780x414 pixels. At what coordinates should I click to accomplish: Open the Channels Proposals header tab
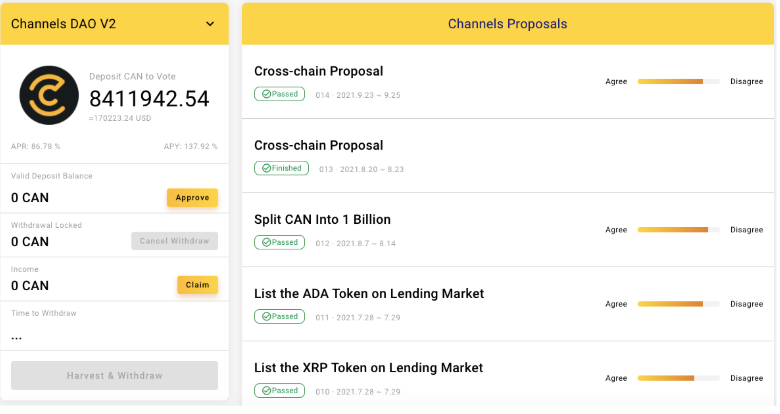(507, 24)
